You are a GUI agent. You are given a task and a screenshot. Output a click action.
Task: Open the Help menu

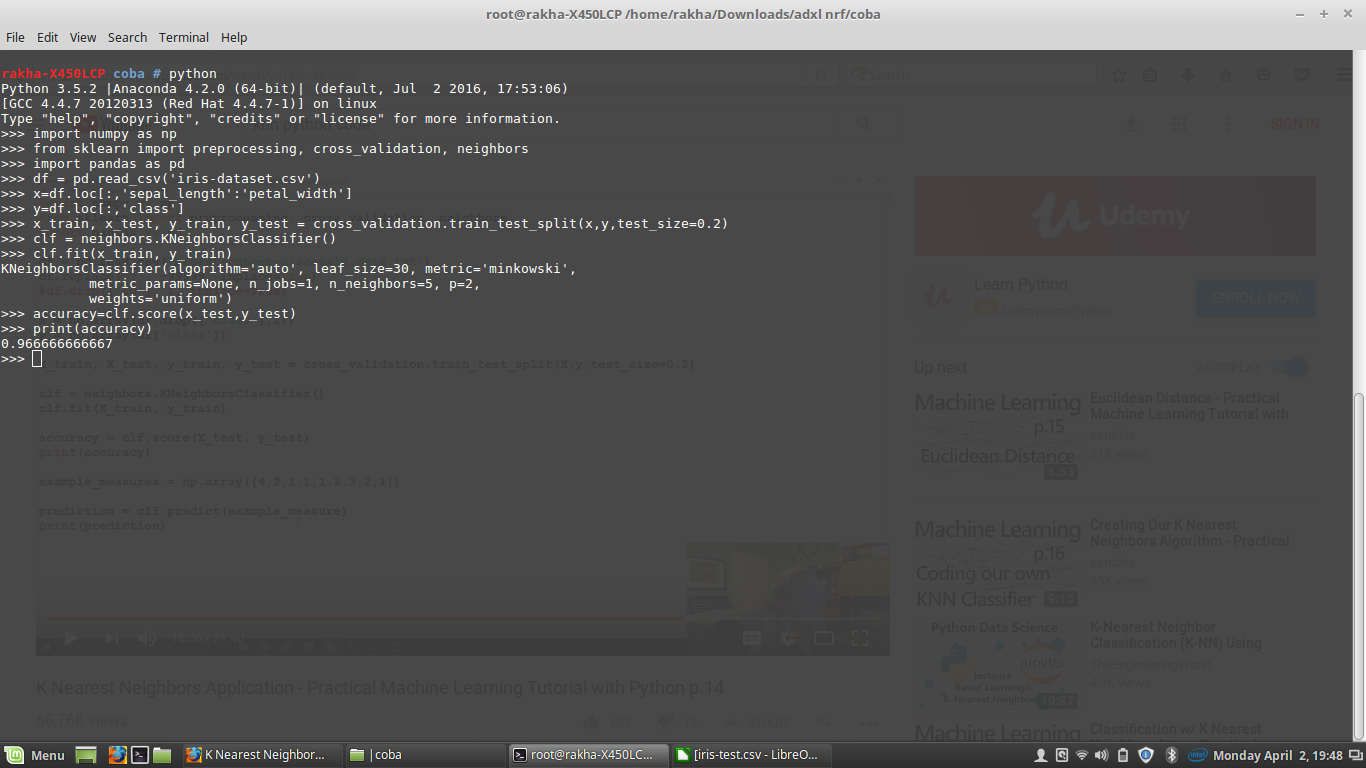[234, 37]
